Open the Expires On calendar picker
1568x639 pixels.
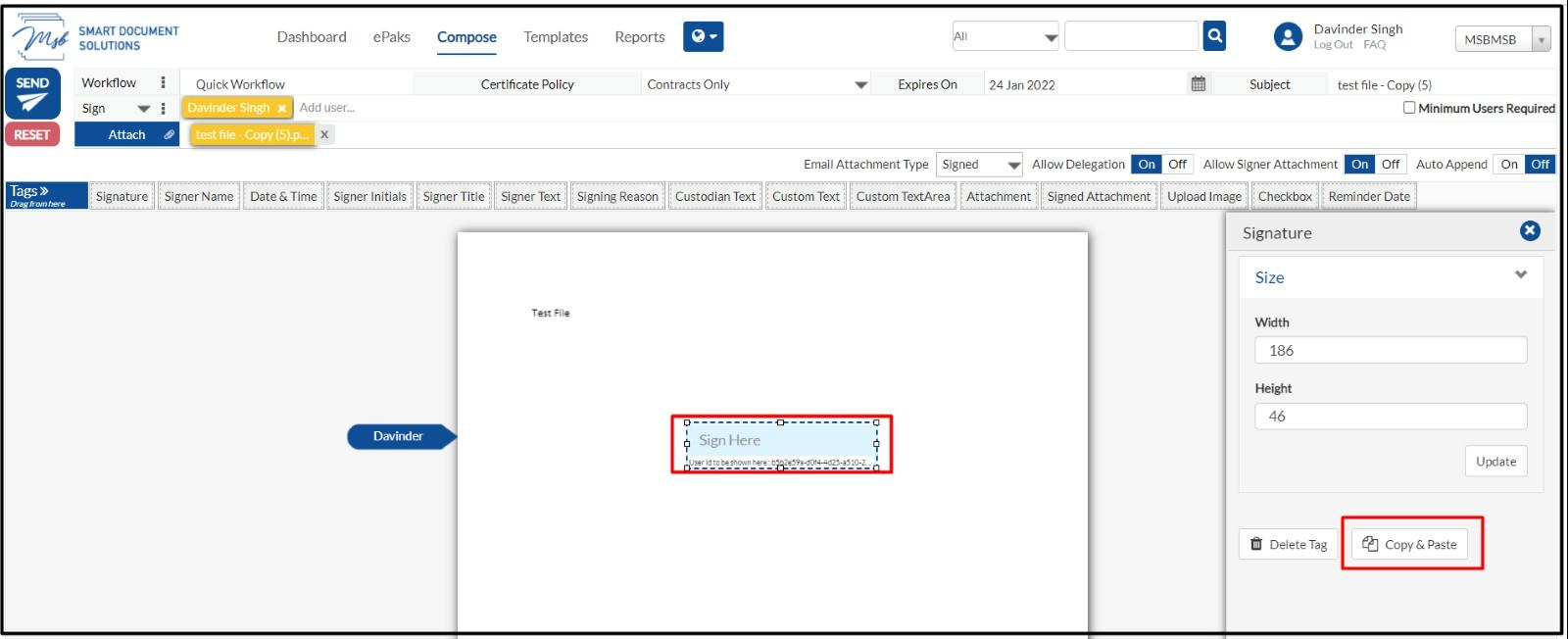click(x=1198, y=83)
